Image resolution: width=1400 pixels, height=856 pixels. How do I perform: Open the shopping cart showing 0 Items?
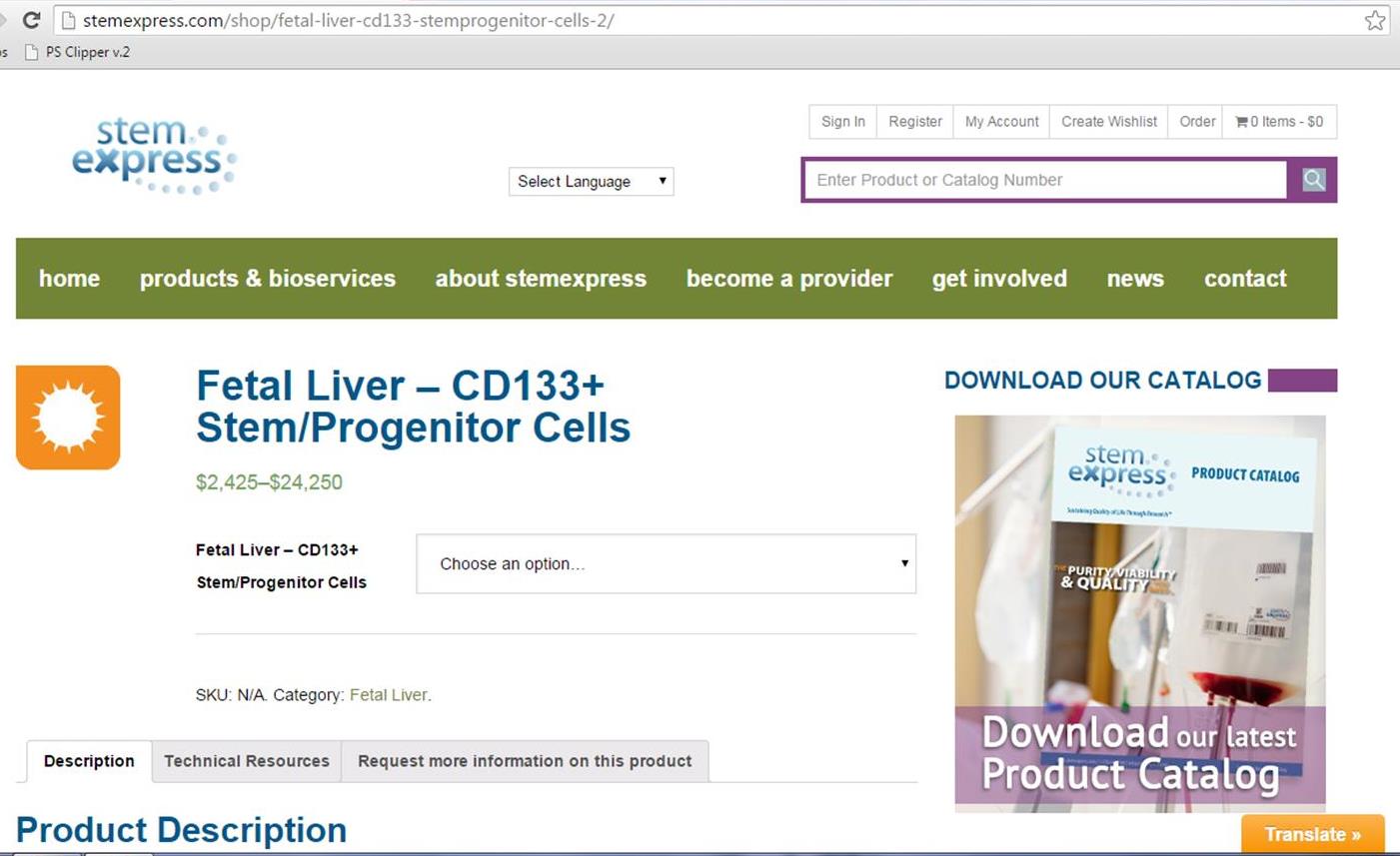1279,122
